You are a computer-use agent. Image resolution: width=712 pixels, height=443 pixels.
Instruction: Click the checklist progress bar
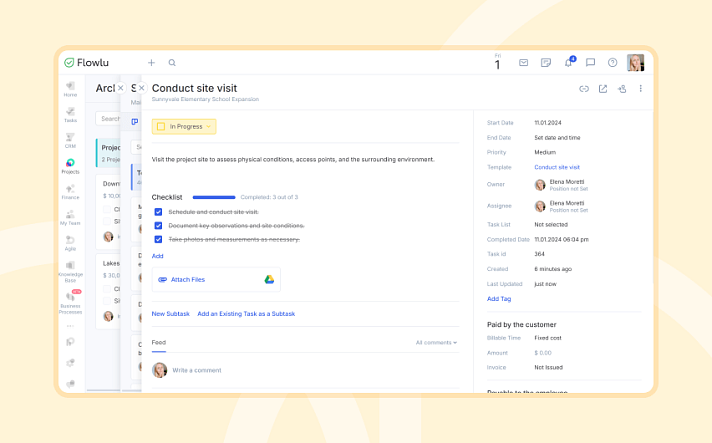coord(214,197)
